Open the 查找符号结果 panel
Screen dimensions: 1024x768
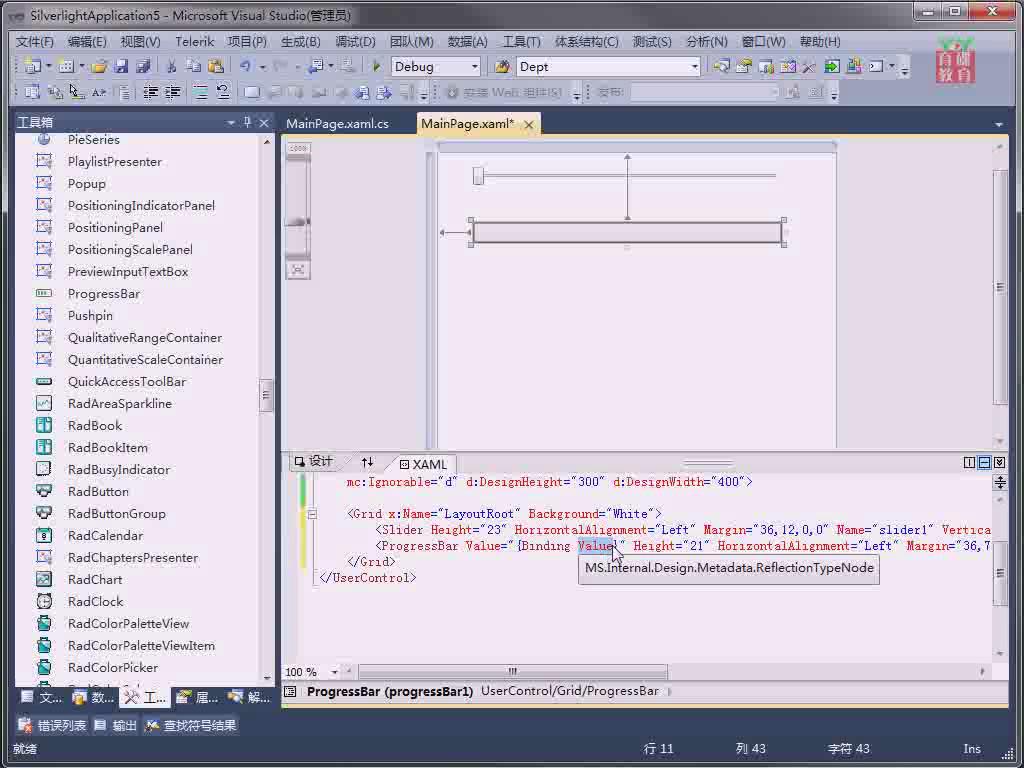point(191,726)
